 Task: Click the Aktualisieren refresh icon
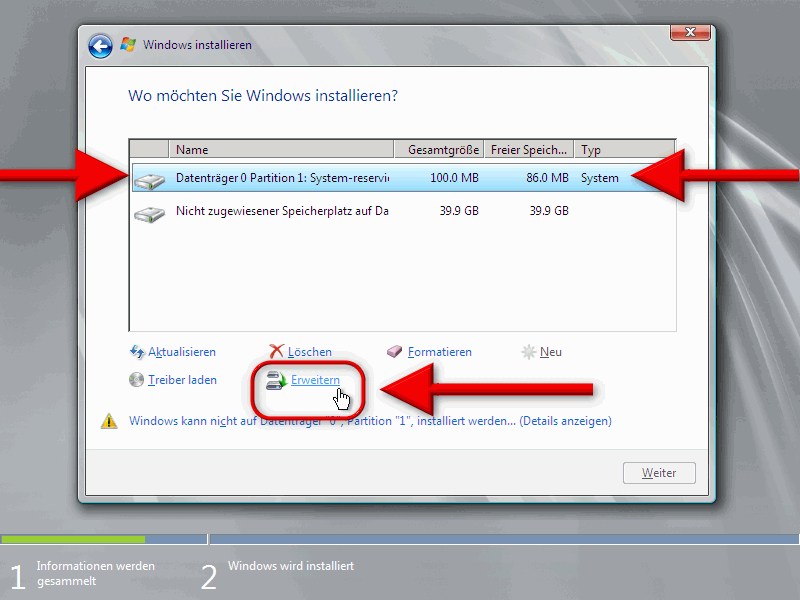pos(137,352)
